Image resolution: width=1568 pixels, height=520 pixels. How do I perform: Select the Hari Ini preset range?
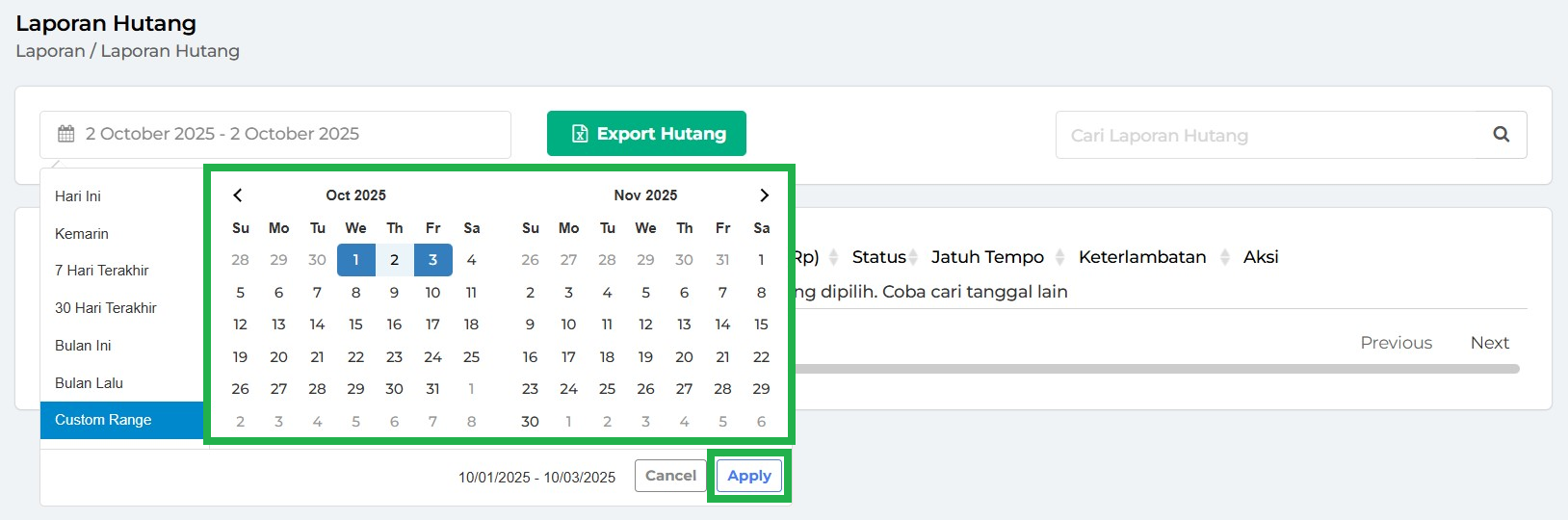[x=78, y=196]
